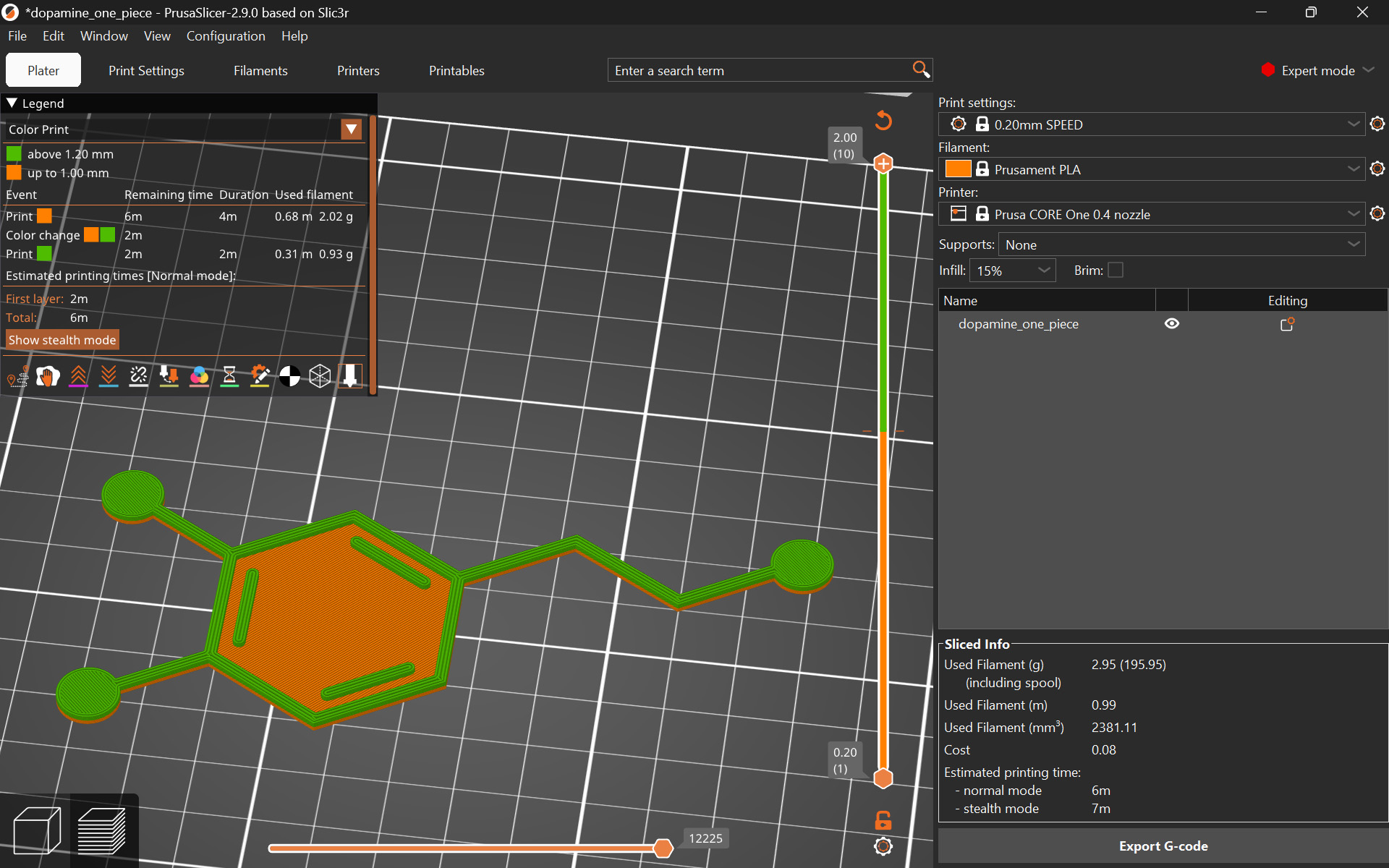Hide dopamine_one_piece using the eye icon
Screen dimensions: 1389x868
pyautogui.click(x=1172, y=323)
